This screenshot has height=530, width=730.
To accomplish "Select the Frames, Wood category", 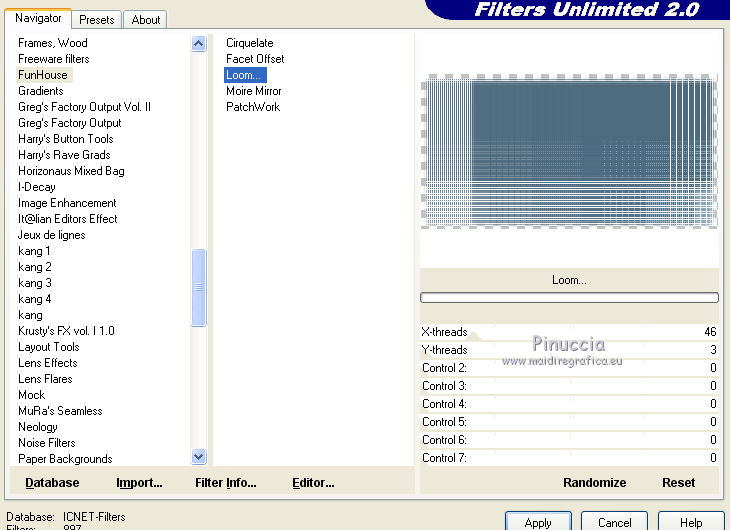I will tap(53, 43).
